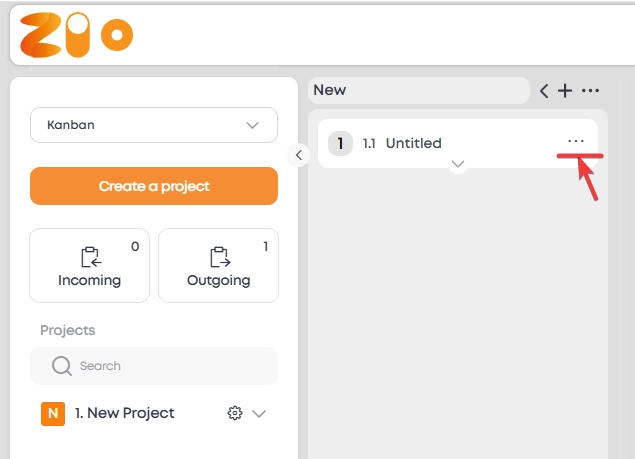Select the 1. New Project item
635x459 pixels.
coord(125,413)
